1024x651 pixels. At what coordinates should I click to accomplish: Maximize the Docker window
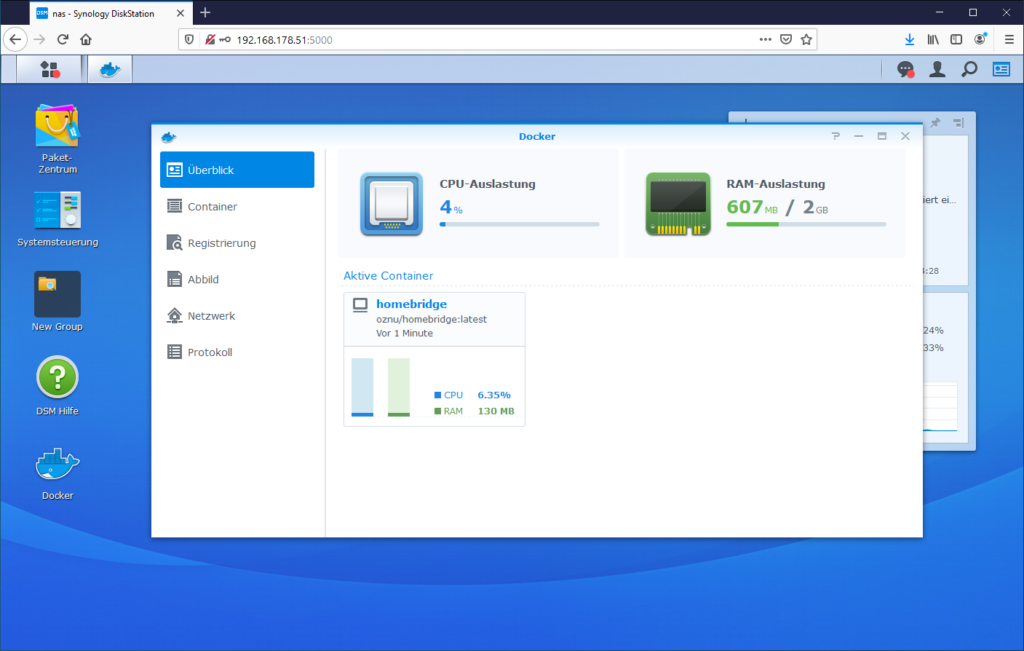pyautogui.click(x=882, y=136)
